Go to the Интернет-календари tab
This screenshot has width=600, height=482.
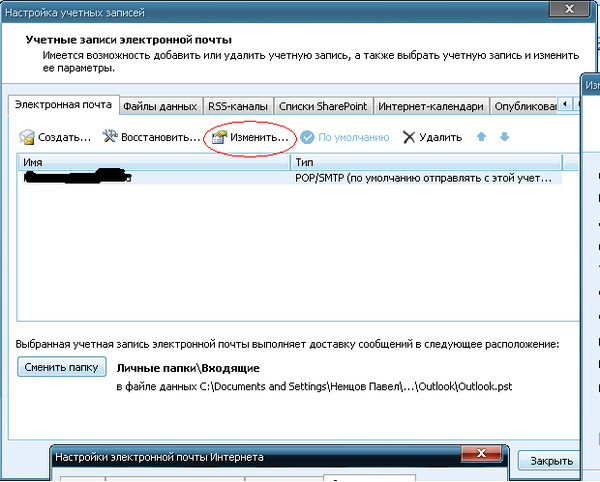(x=432, y=106)
